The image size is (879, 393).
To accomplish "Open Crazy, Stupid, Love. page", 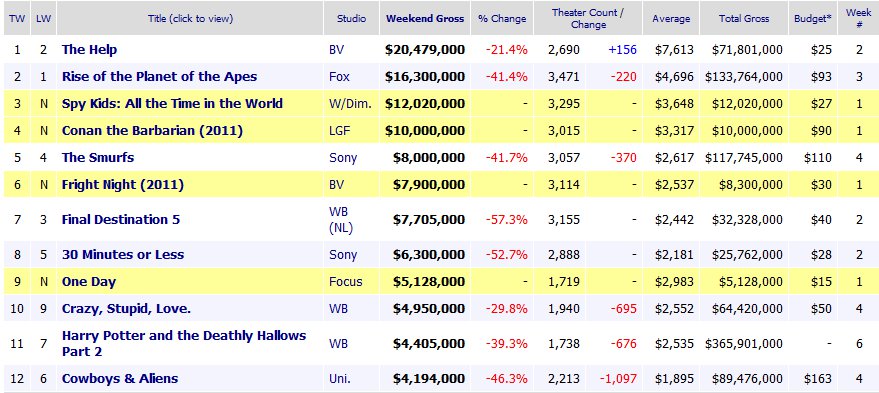I will pyautogui.click(x=126, y=308).
